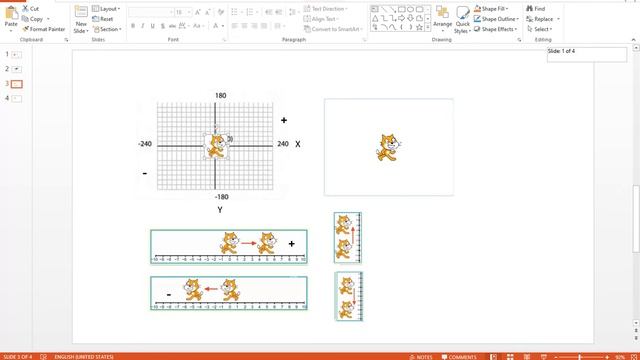Open the Shape Effects menu
640x360 pixels.
[496, 29]
